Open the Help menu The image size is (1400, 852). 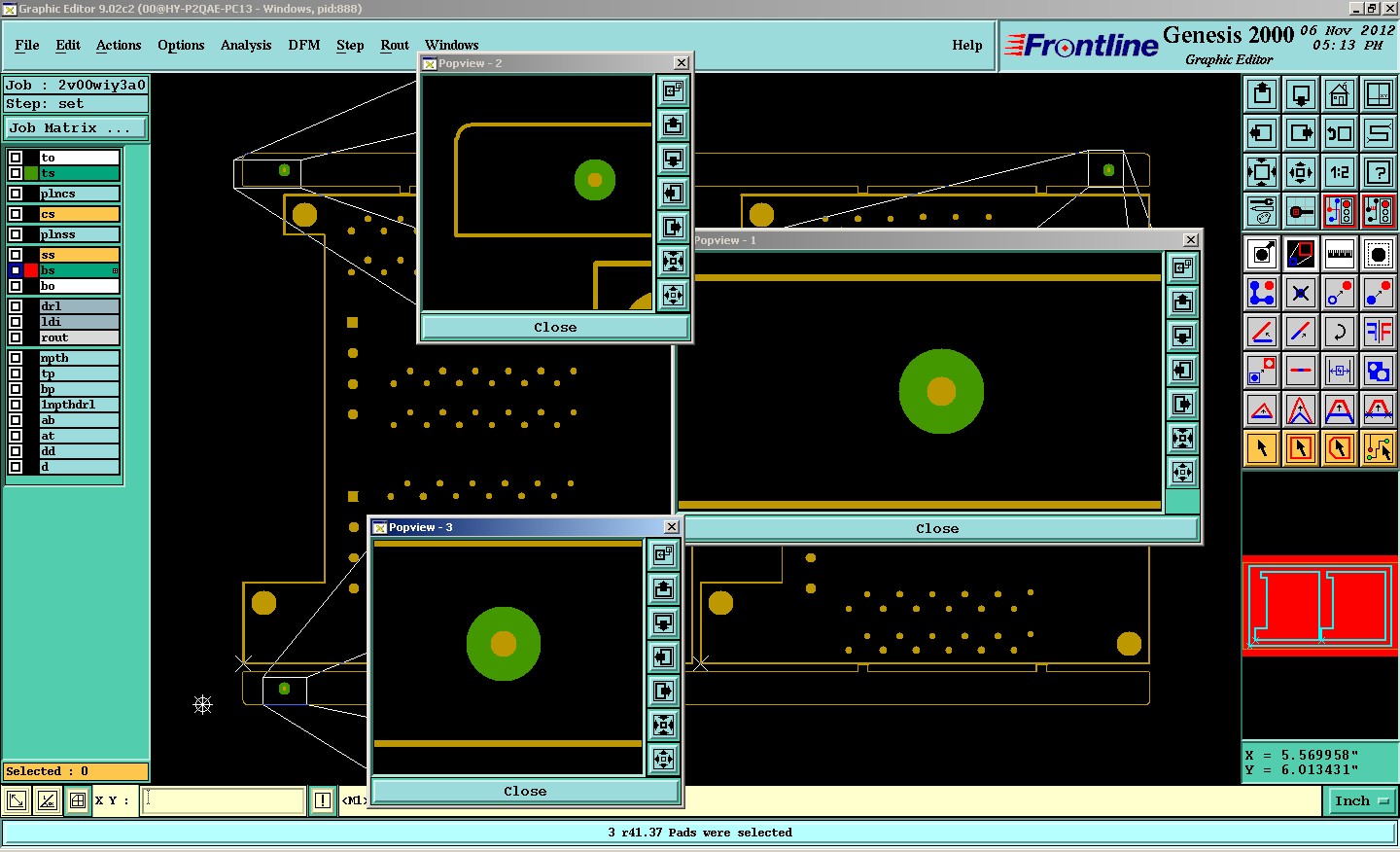(967, 45)
